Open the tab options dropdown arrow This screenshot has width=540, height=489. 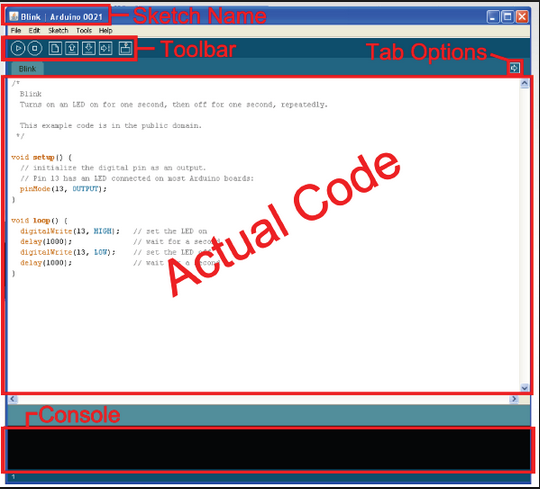click(x=514, y=68)
